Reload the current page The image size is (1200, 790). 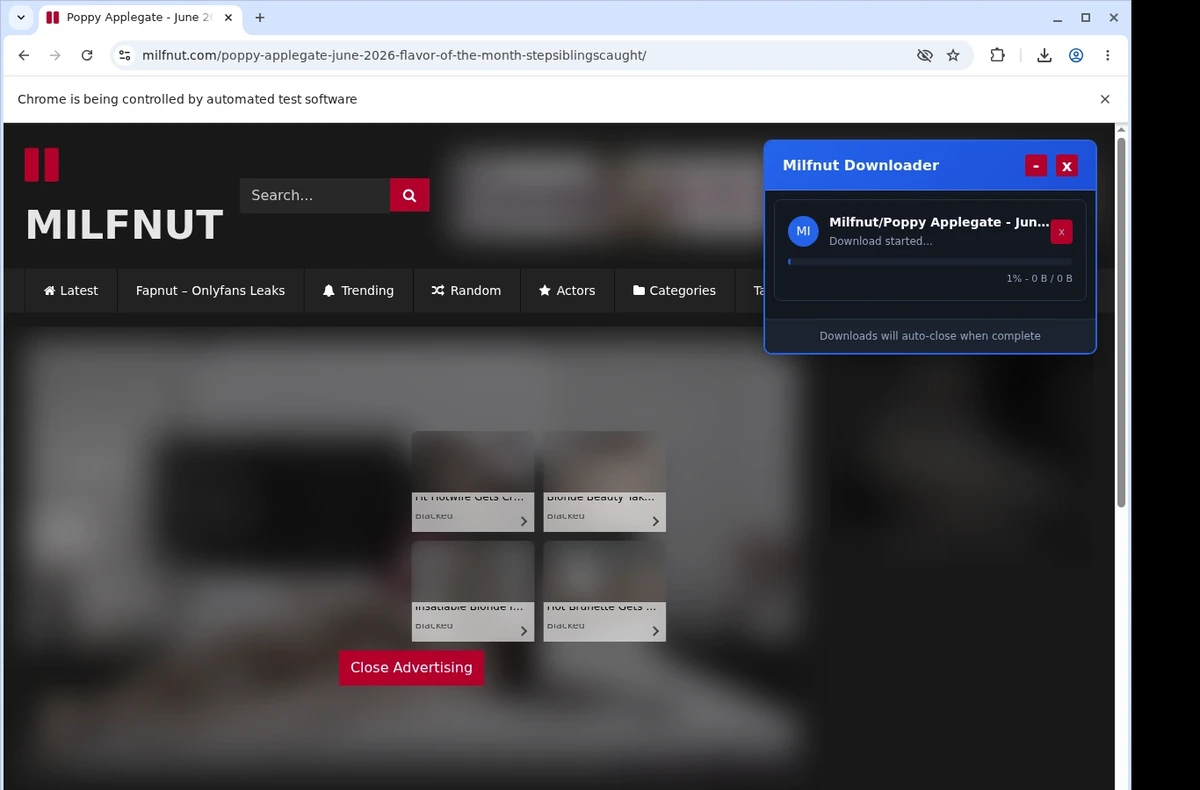(x=87, y=55)
